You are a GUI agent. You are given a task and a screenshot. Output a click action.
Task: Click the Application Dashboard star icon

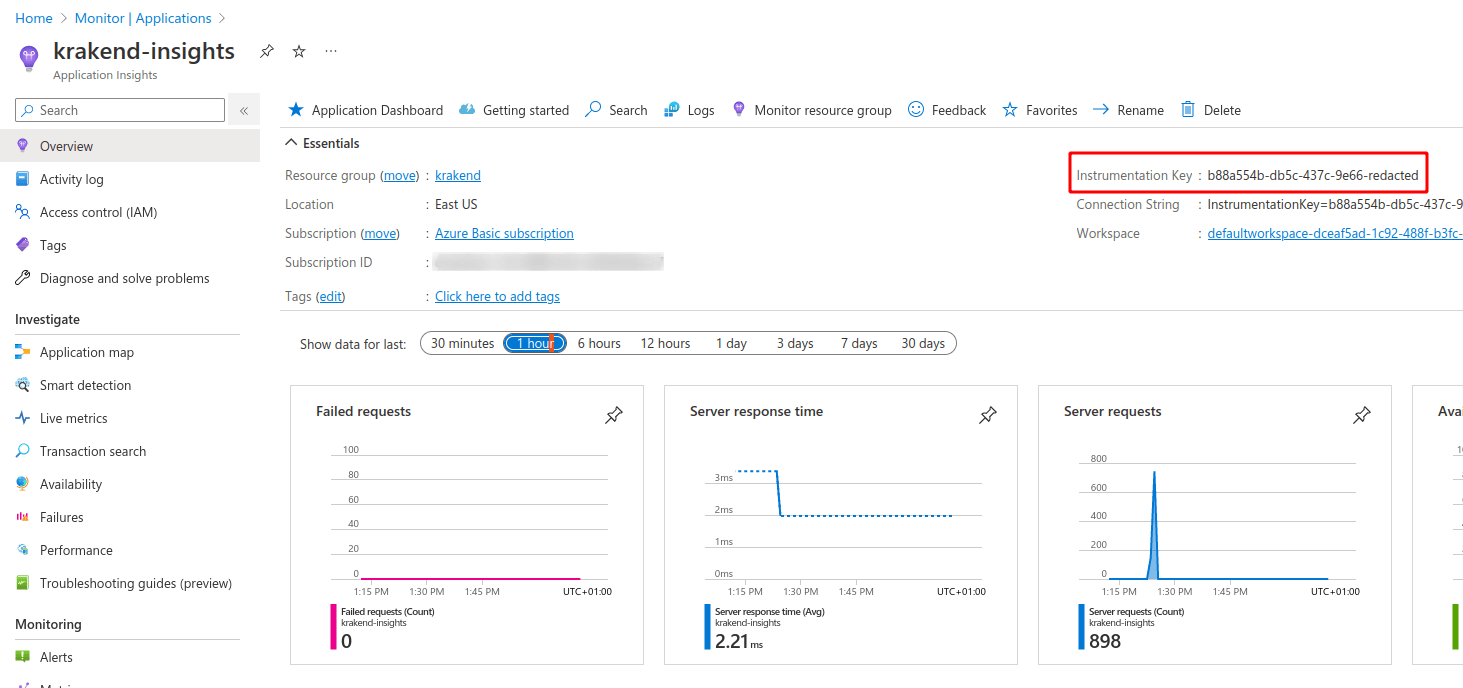tap(296, 110)
